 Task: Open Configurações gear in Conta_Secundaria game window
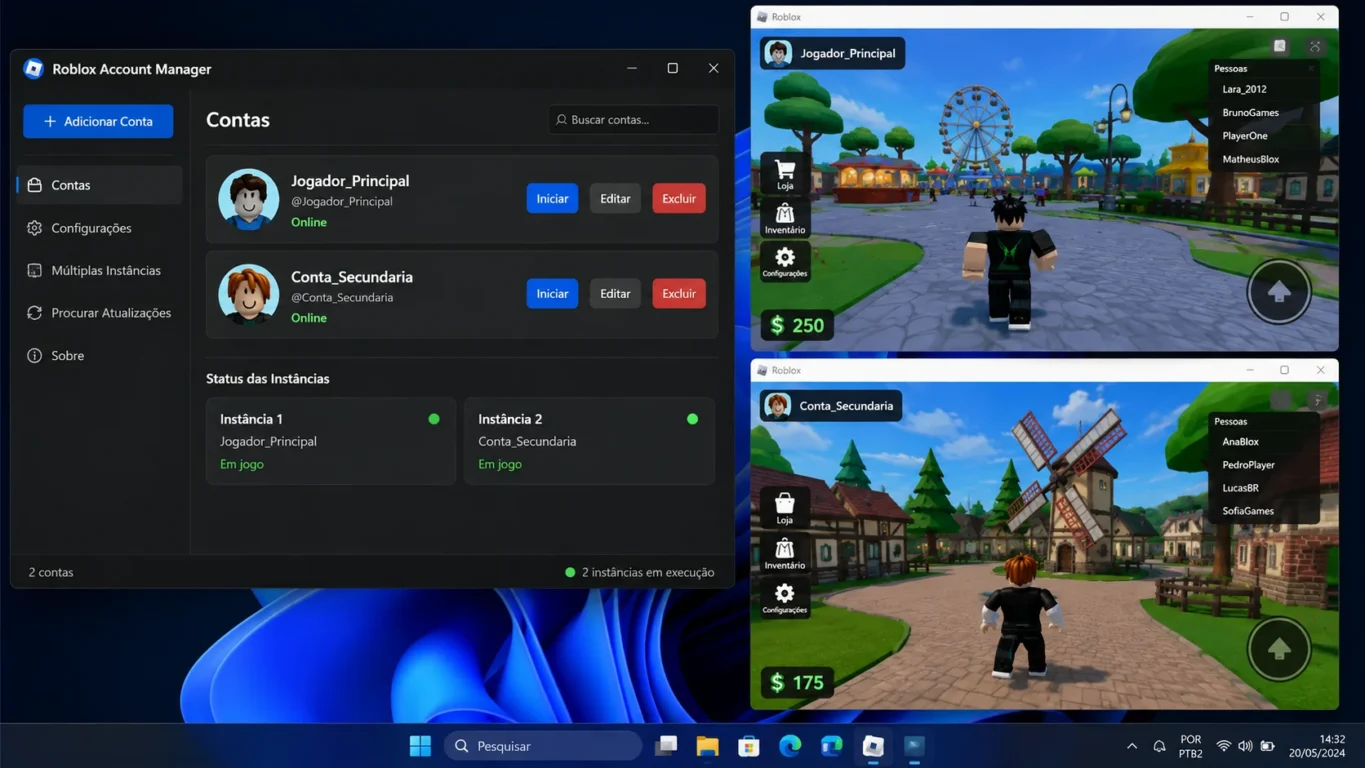point(785,598)
